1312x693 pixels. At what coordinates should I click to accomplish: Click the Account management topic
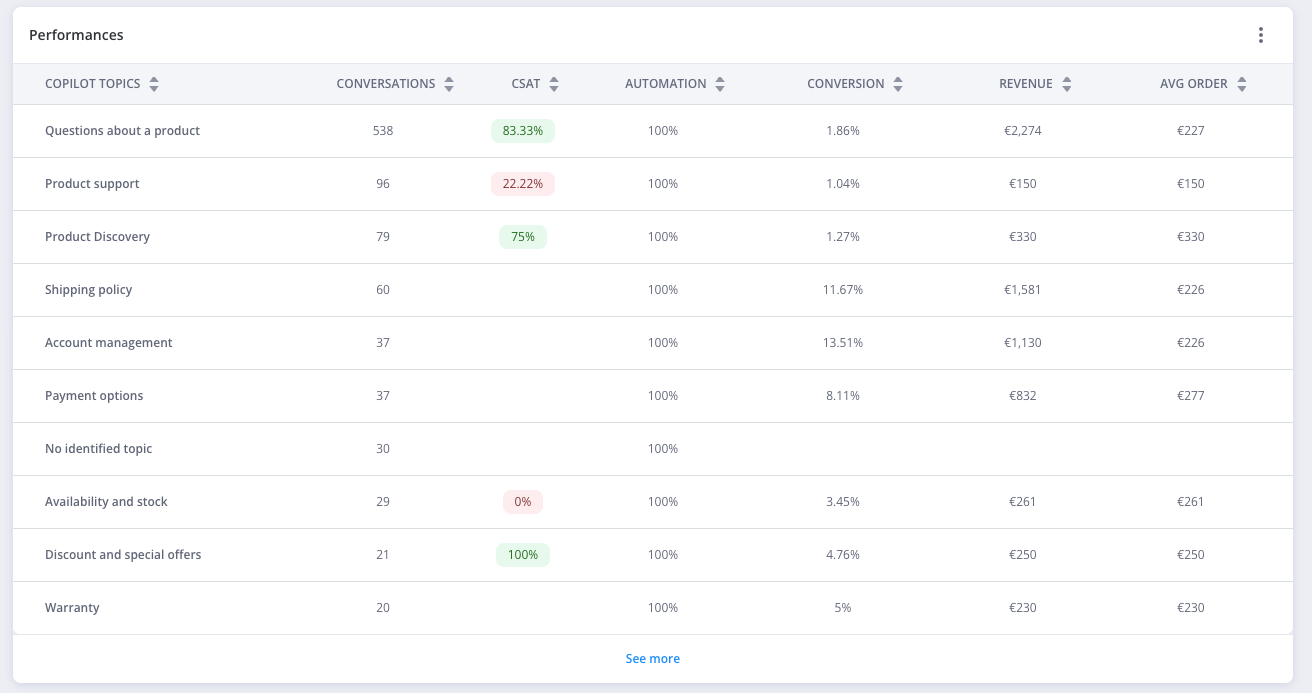108,343
